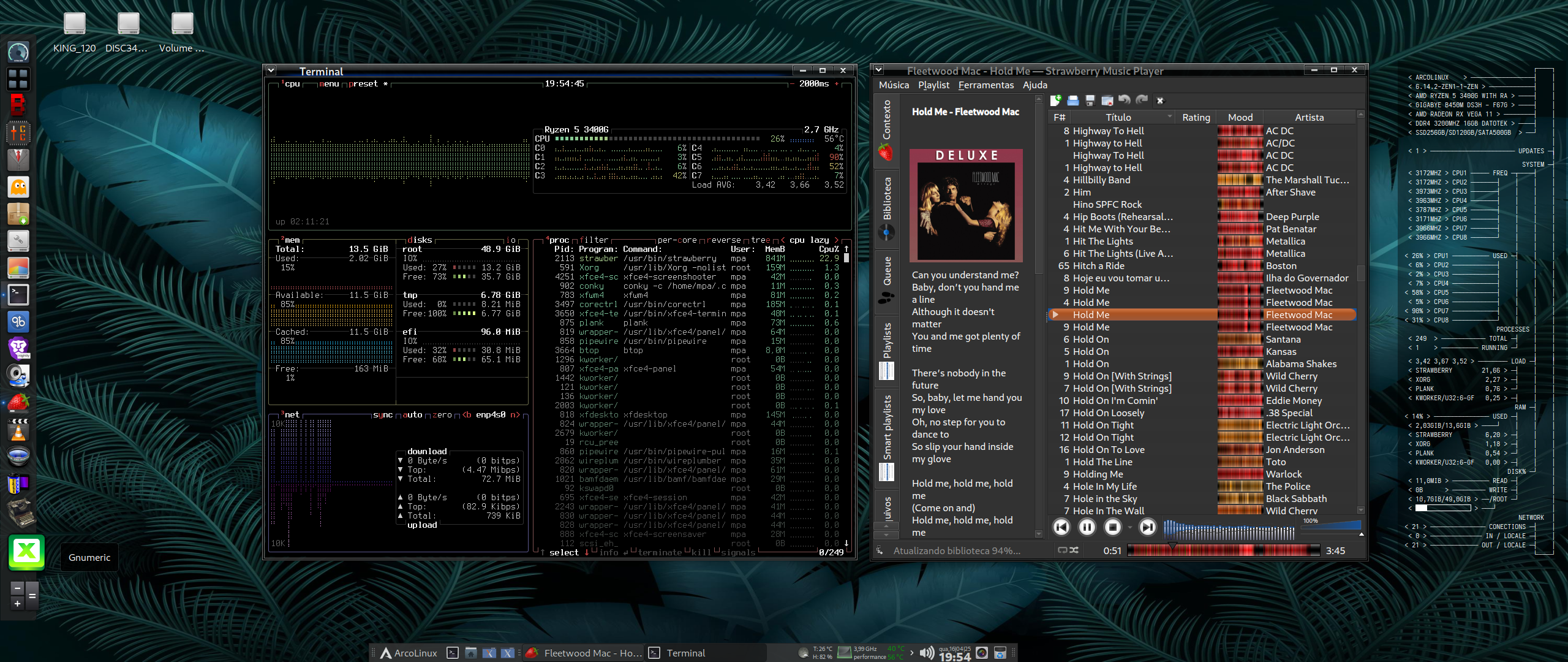1568x662 pixels.
Task: Toggle zero in btop net box
Action: tap(442, 415)
